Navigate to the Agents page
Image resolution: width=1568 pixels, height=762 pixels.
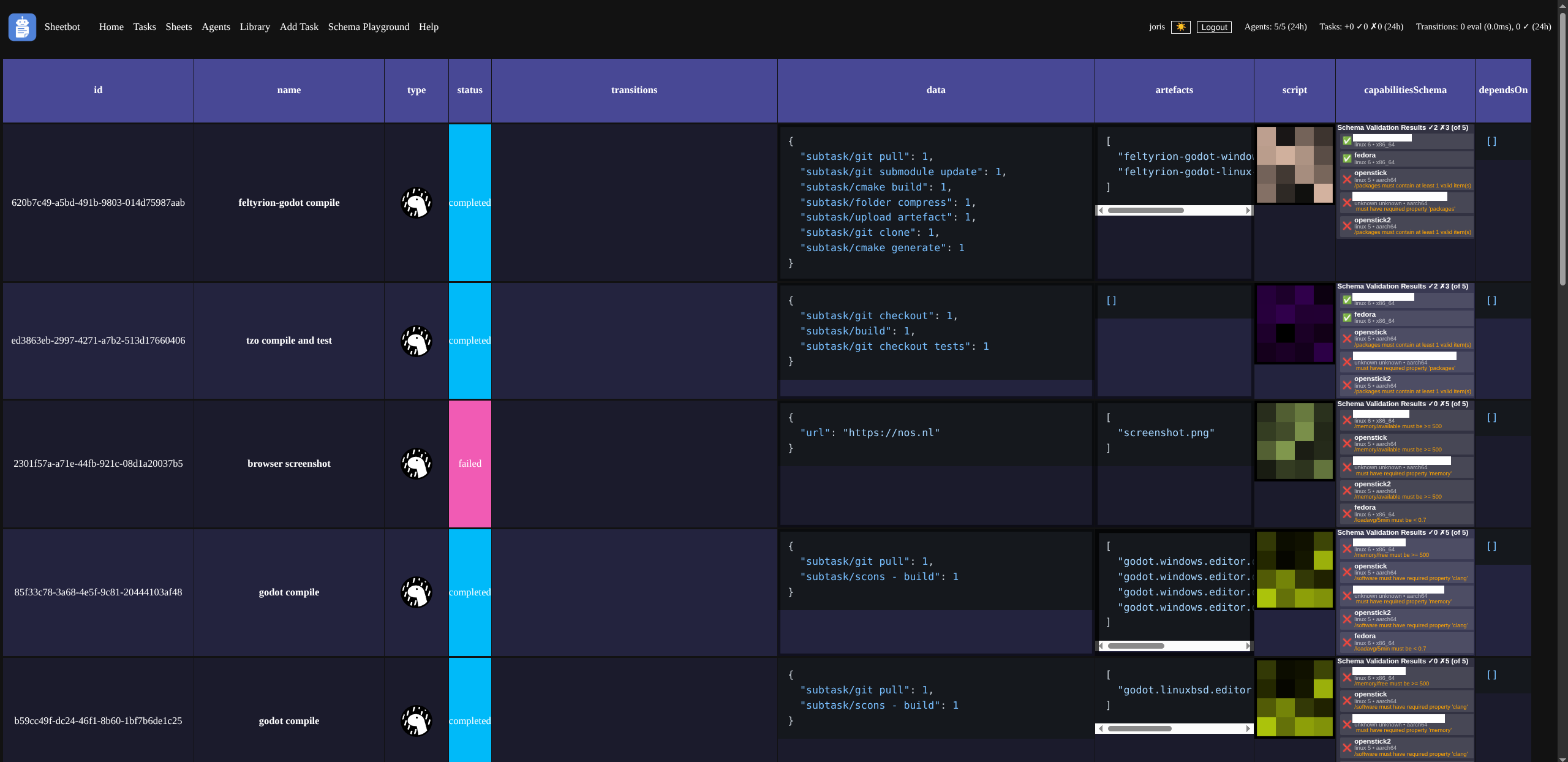coord(216,27)
